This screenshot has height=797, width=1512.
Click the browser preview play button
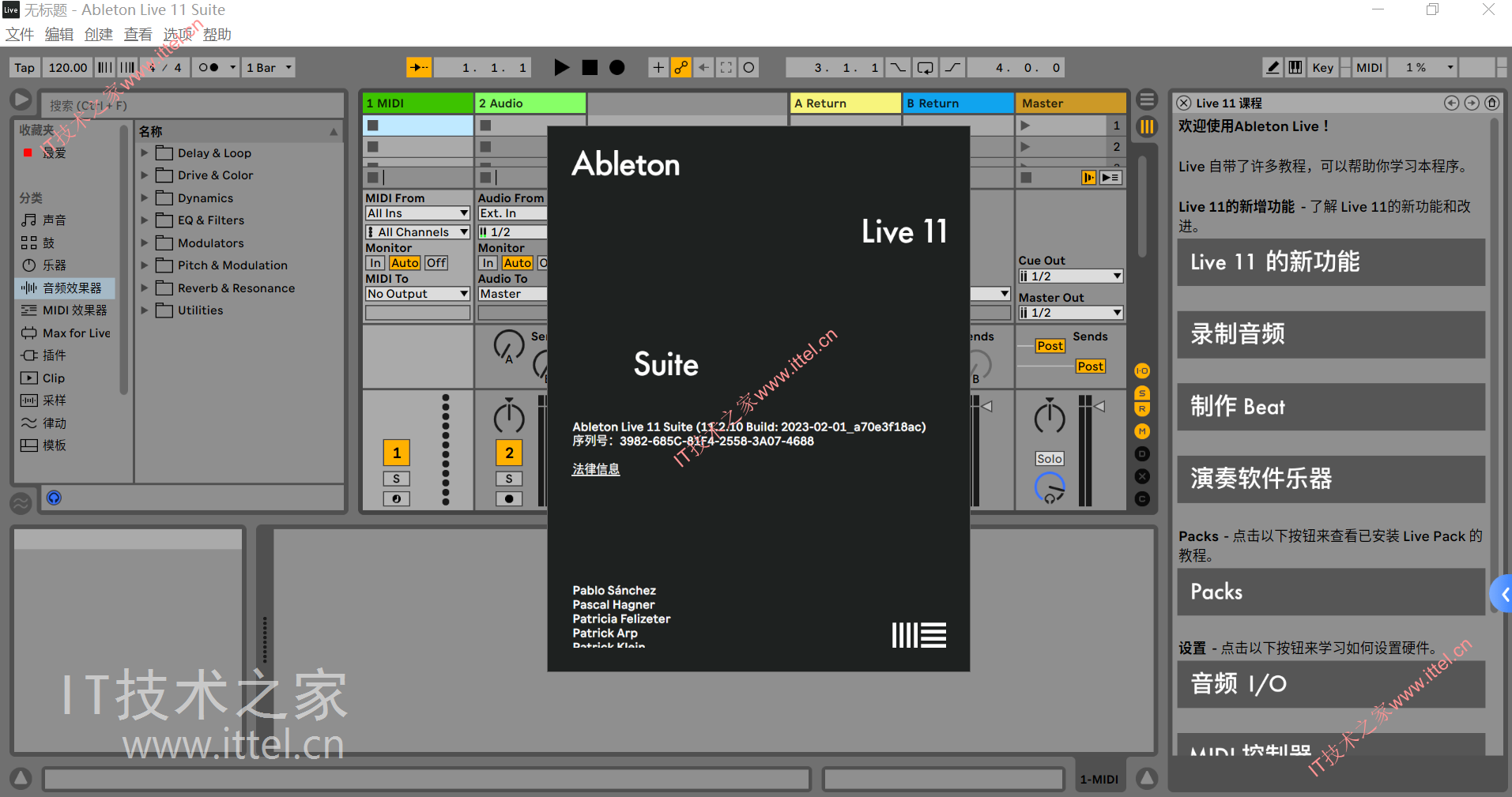[x=21, y=100]
